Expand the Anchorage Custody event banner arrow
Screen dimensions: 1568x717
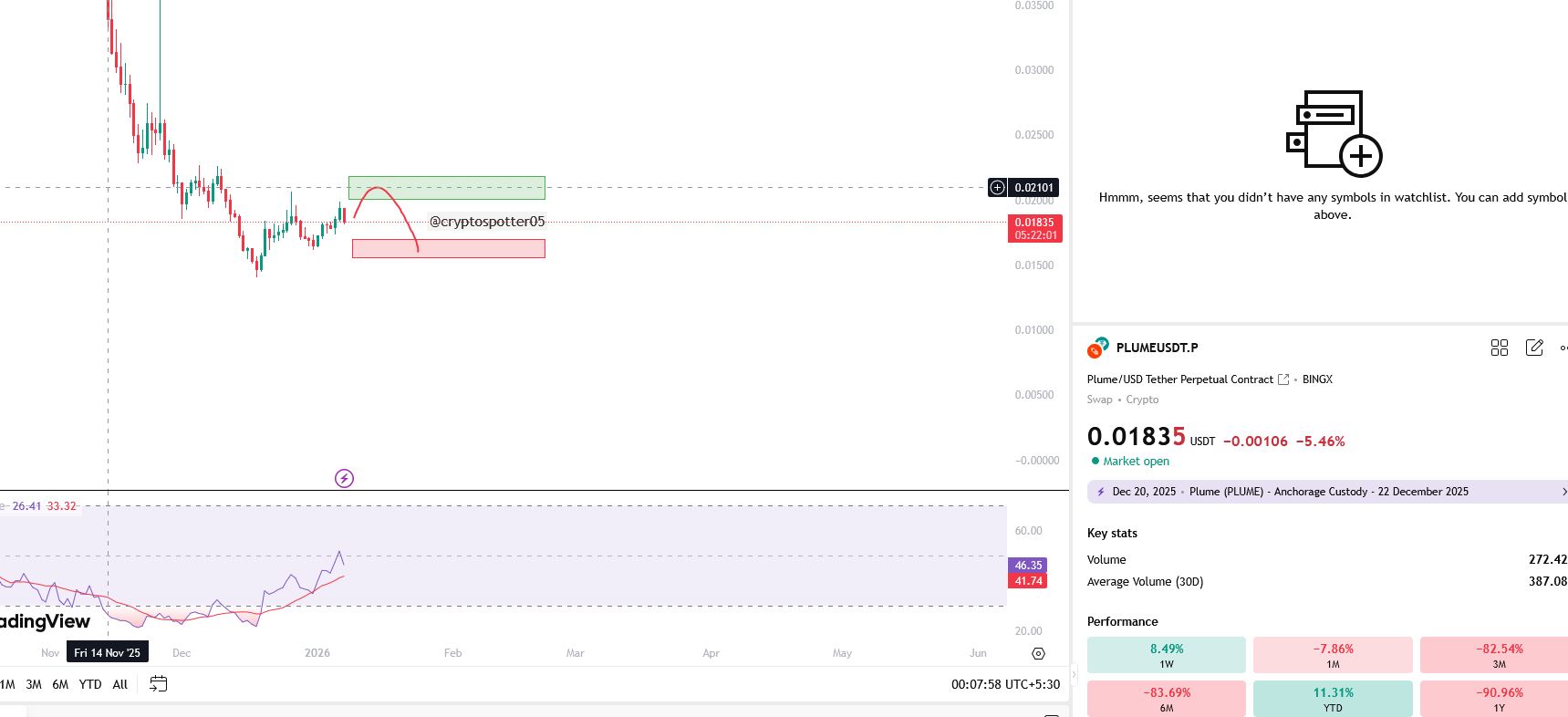(1563, 492)
